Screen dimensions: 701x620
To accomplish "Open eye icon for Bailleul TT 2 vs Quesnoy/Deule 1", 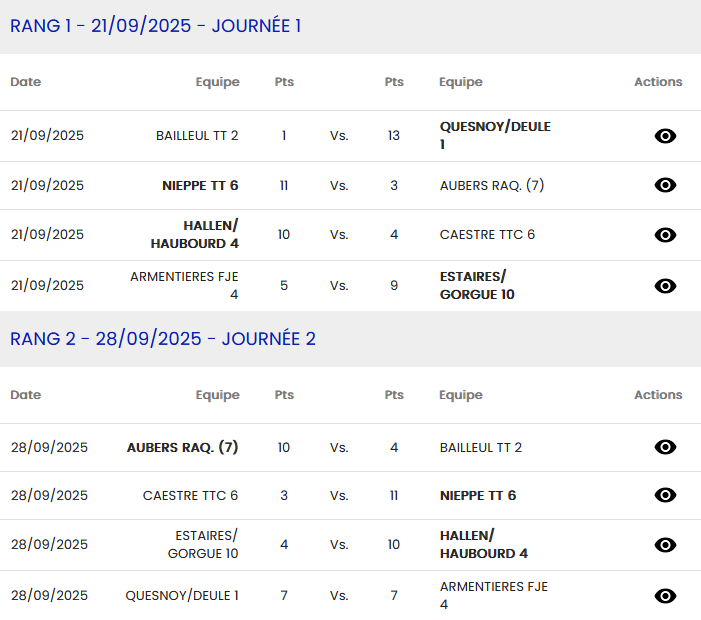I will [x=665, y=136].
